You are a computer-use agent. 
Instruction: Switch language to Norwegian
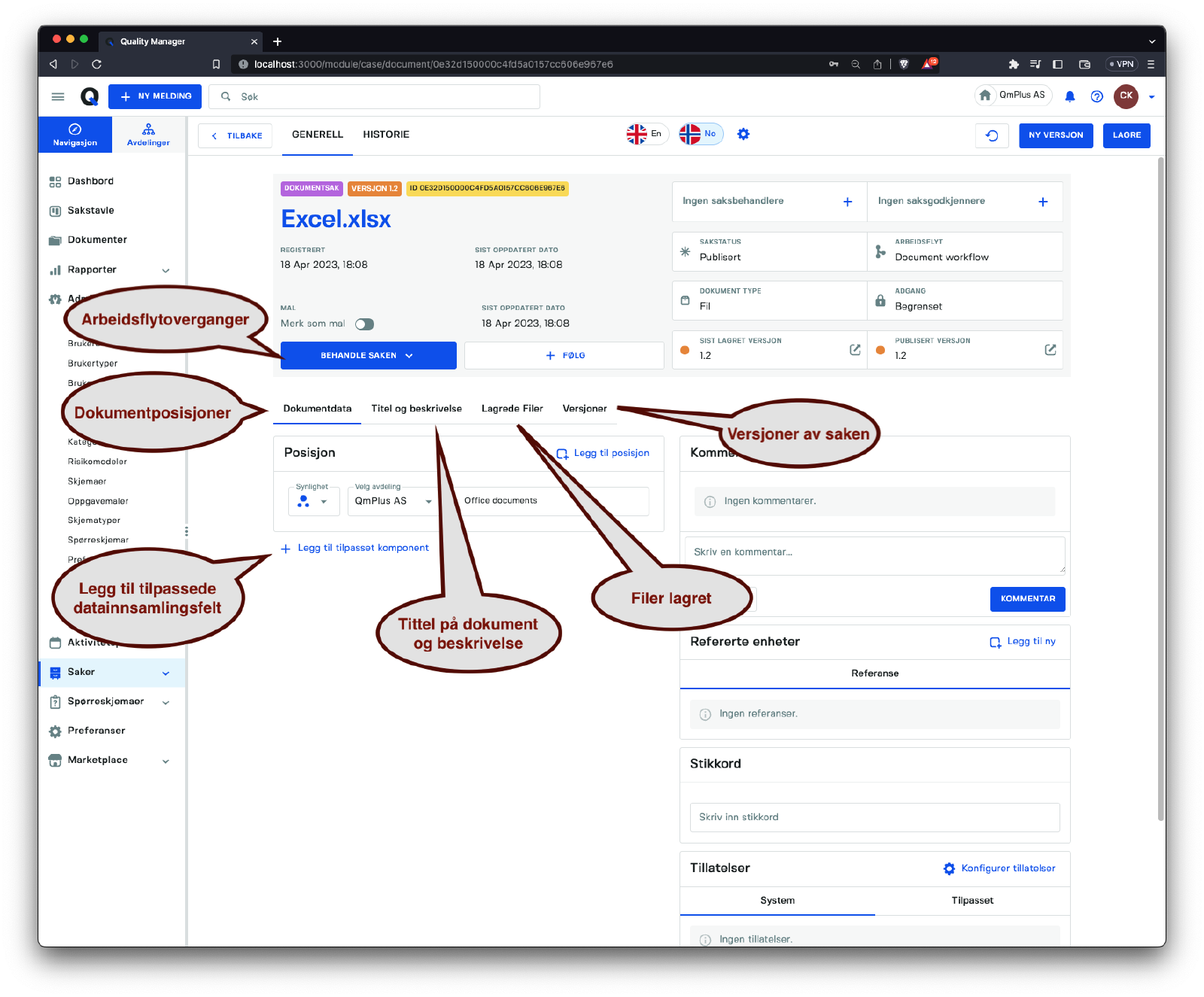pos(700,134)
